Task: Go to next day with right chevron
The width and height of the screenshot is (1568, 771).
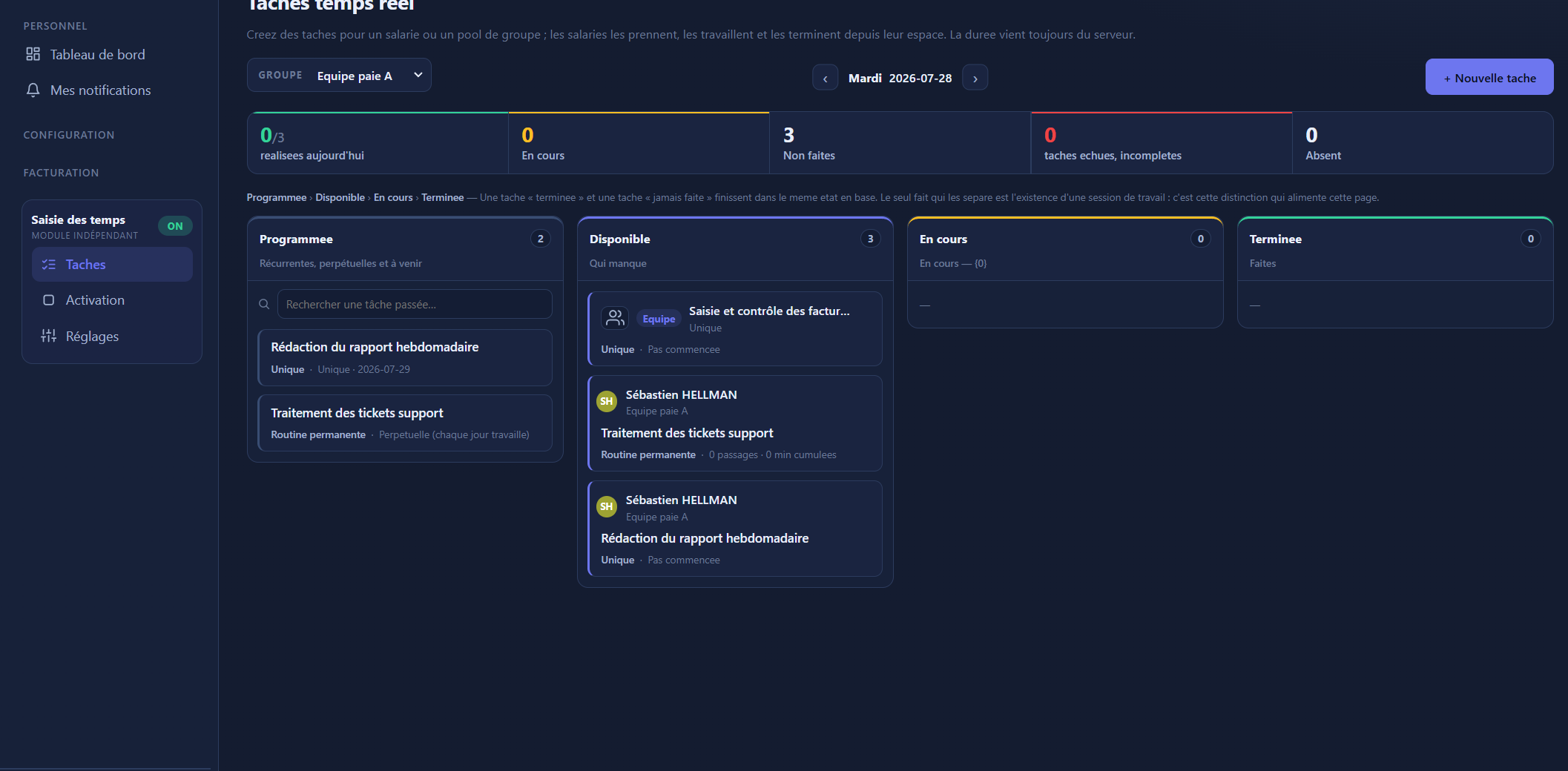Action: pyautogui.click(x=975, y=78)
